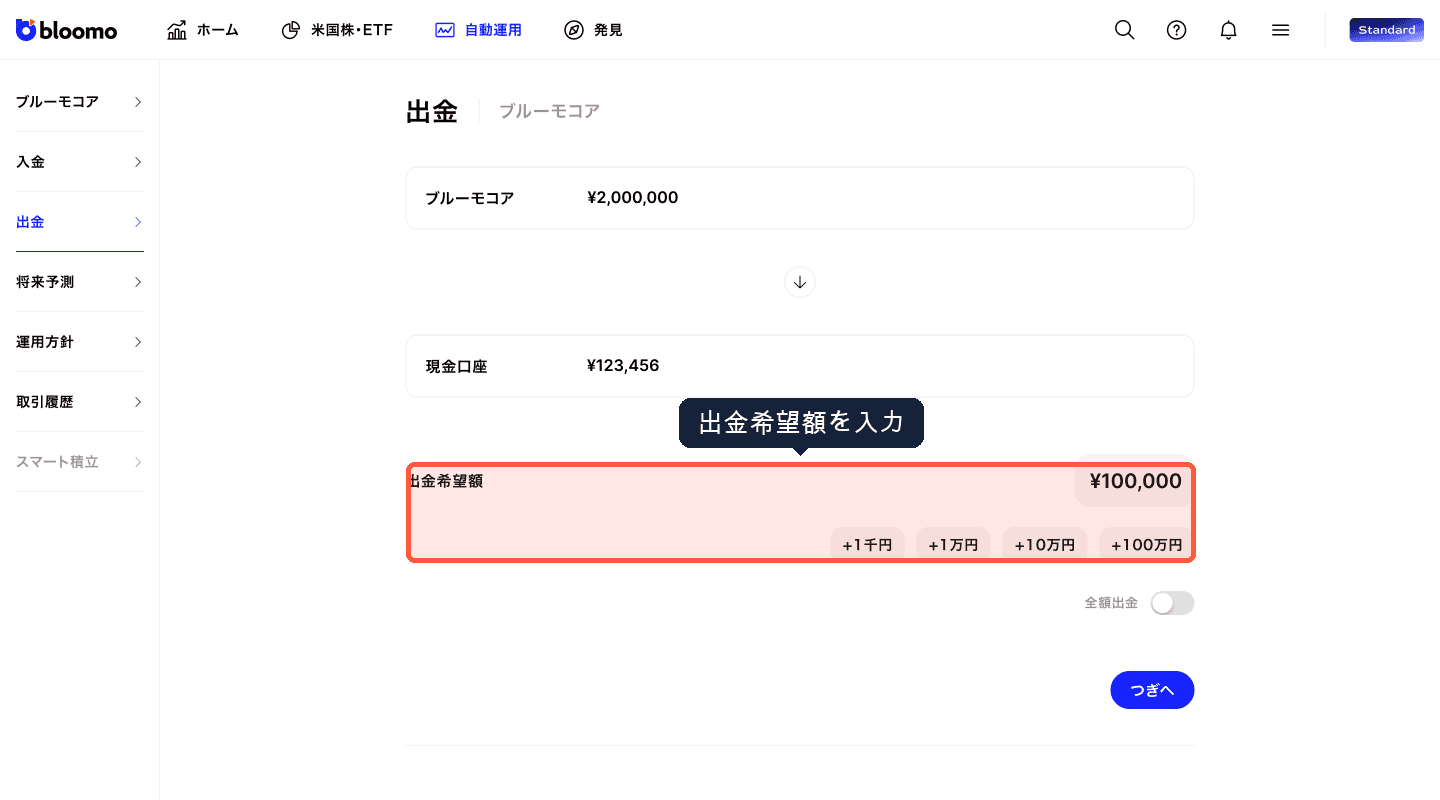Screen dimensions: 1440x800
Task: Open スマート積立 in the sidebar
Action: pos(79,462)
